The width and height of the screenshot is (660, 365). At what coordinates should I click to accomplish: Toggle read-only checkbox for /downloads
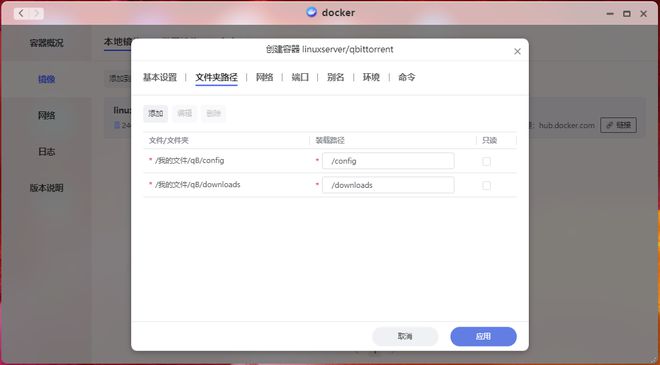(x=487, y=185)
